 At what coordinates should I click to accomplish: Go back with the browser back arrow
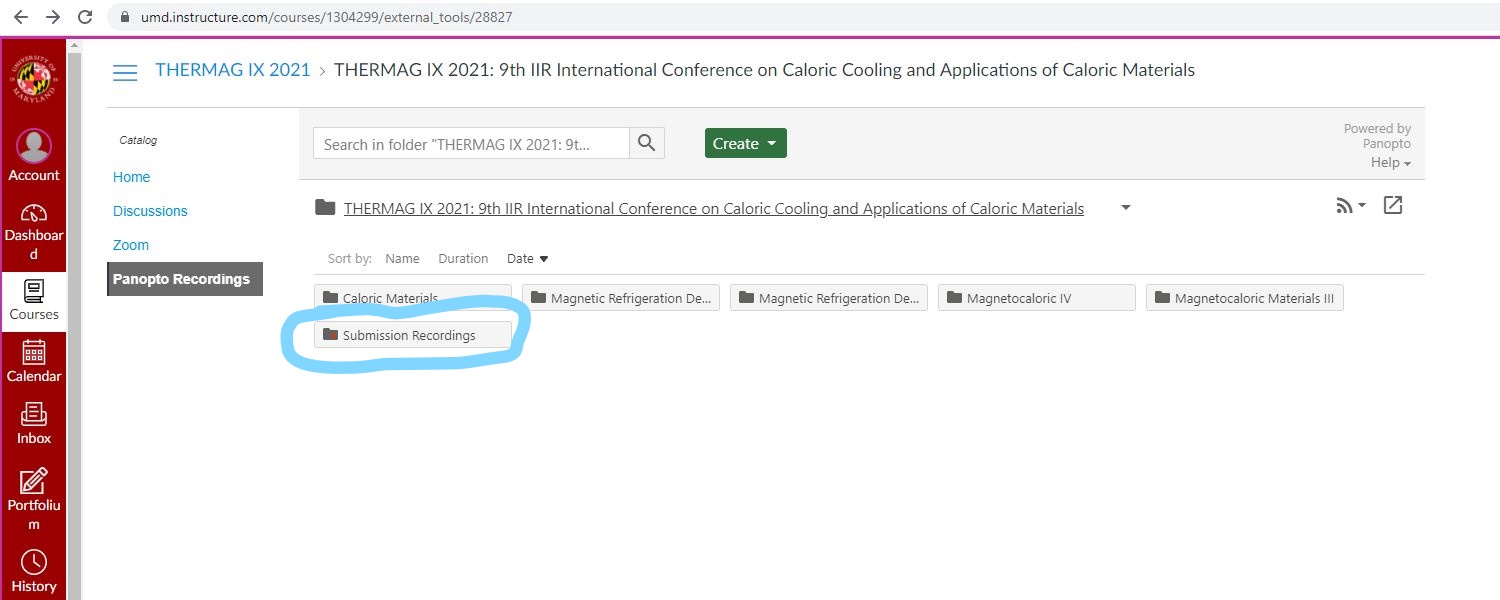pyautogui.click(x=20, y=17)
